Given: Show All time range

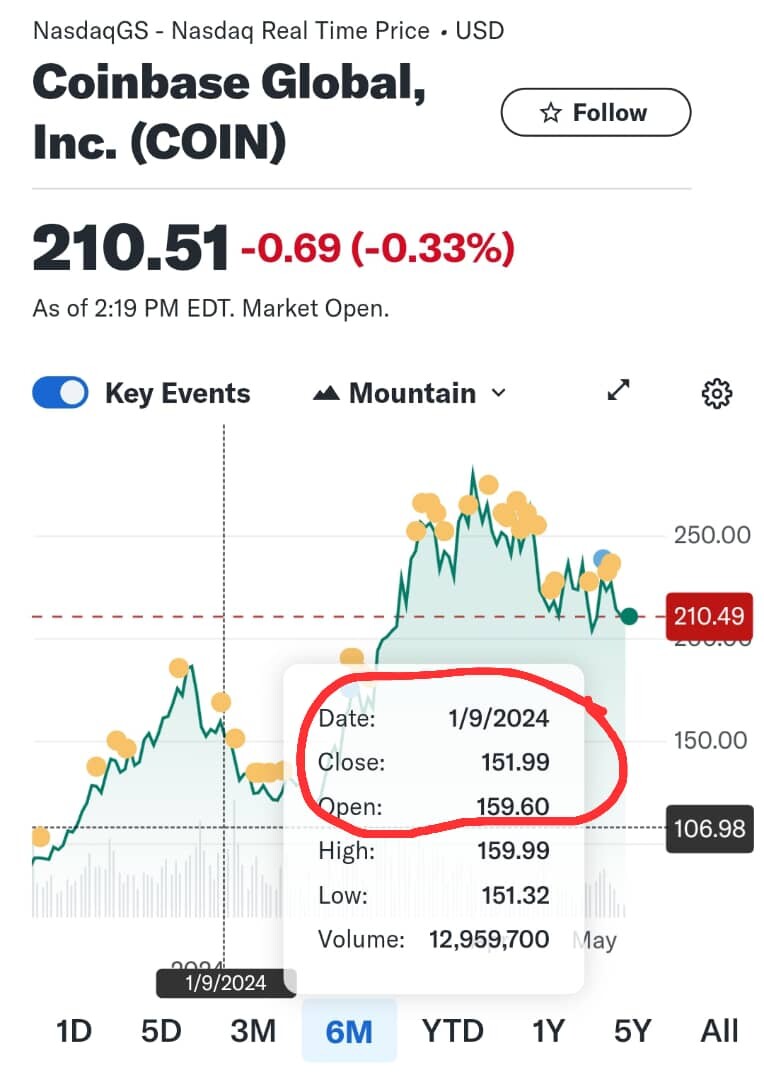Looking at the screenshot, I should point(719,1031).
